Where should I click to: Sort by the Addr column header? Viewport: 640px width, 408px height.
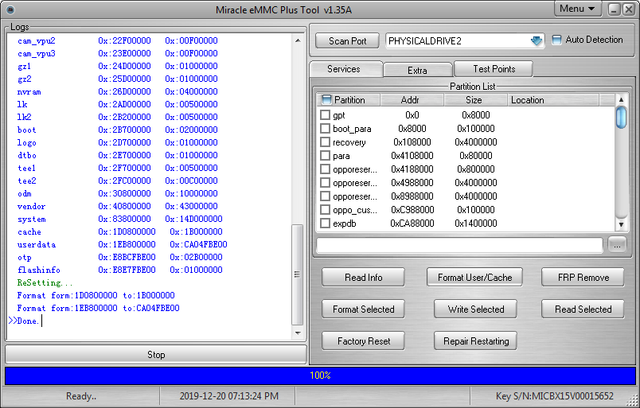click(411, 100)
